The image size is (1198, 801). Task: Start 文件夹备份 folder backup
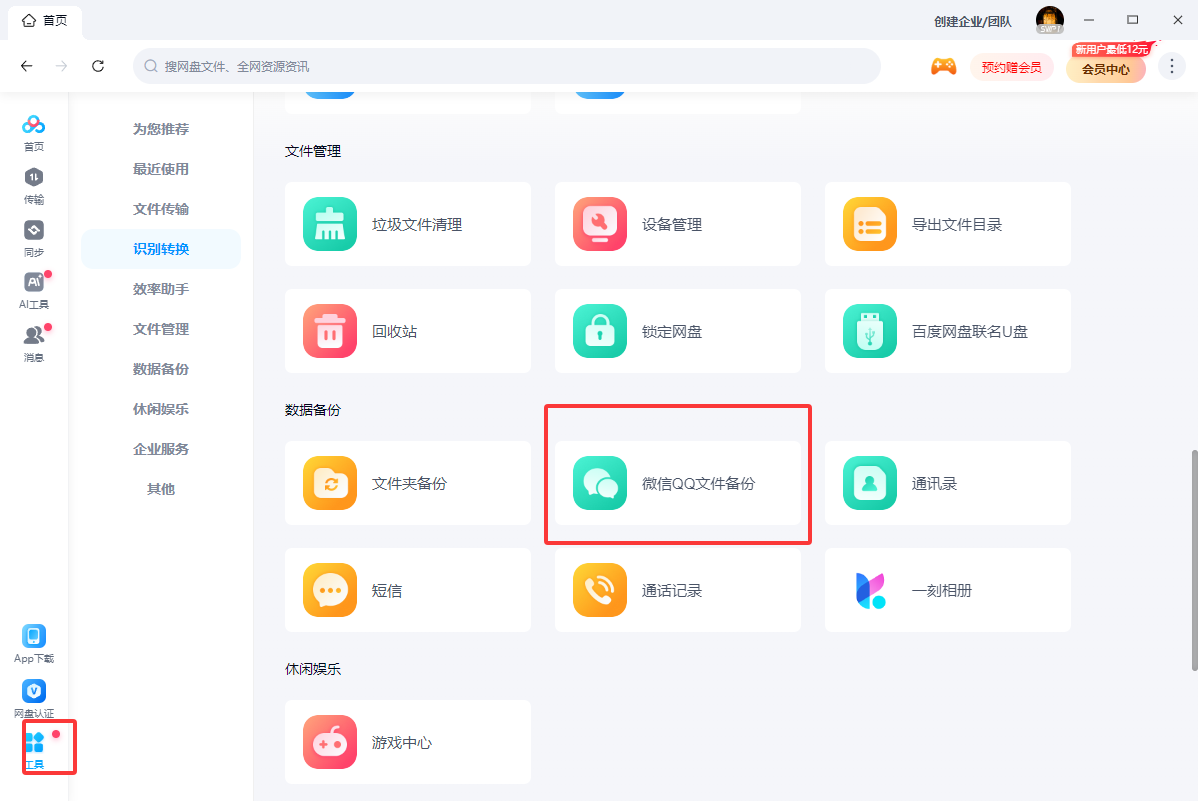[x=407, y=482]
